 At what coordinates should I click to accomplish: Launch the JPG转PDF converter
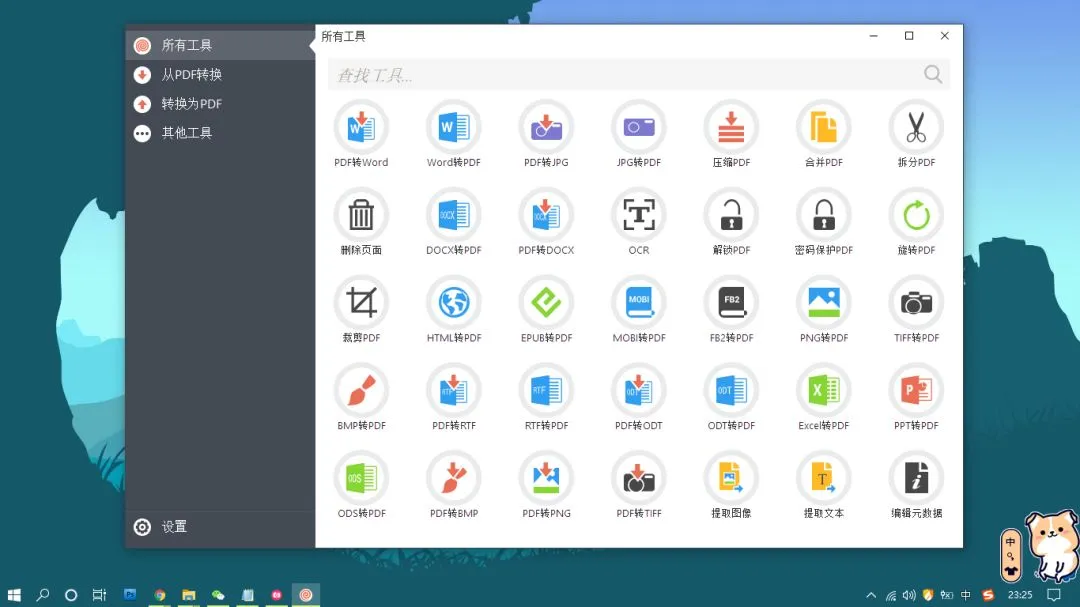(x=638, y=135)
